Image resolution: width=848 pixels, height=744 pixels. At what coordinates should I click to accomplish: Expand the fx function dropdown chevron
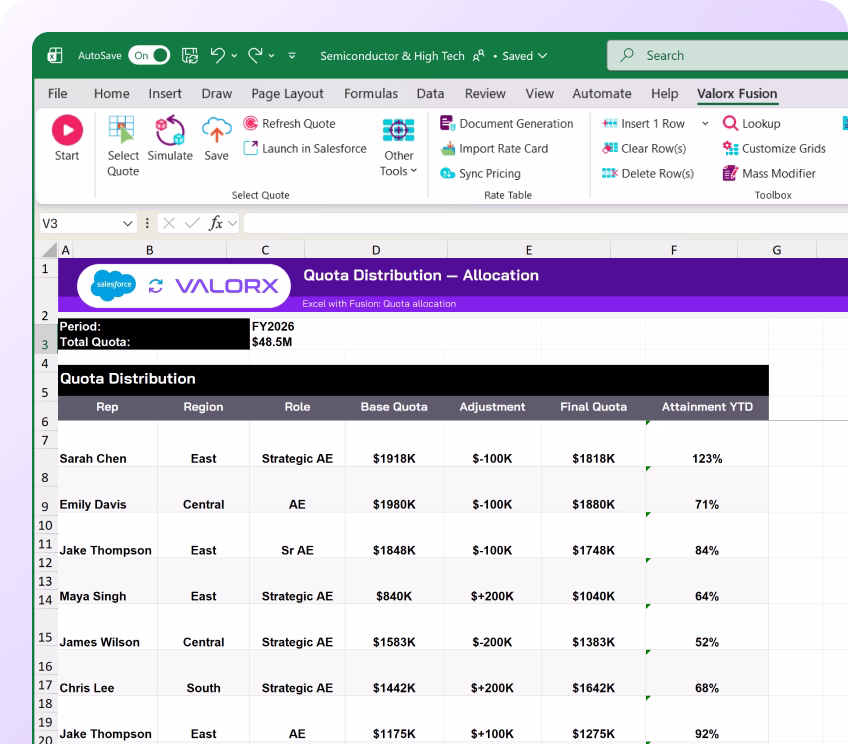point(233,223)
